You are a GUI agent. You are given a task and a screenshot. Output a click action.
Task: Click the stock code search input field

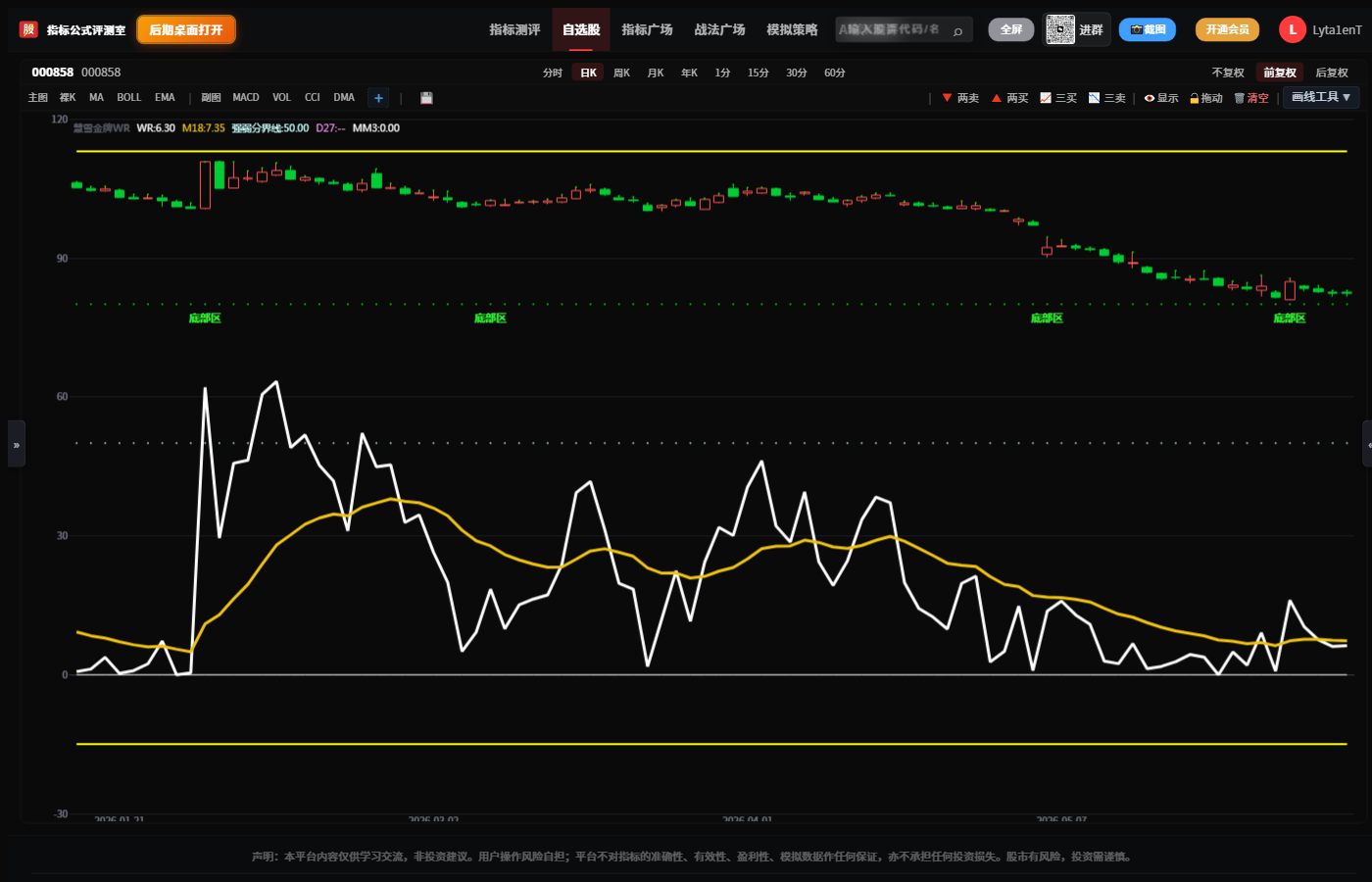coord(892,29)
